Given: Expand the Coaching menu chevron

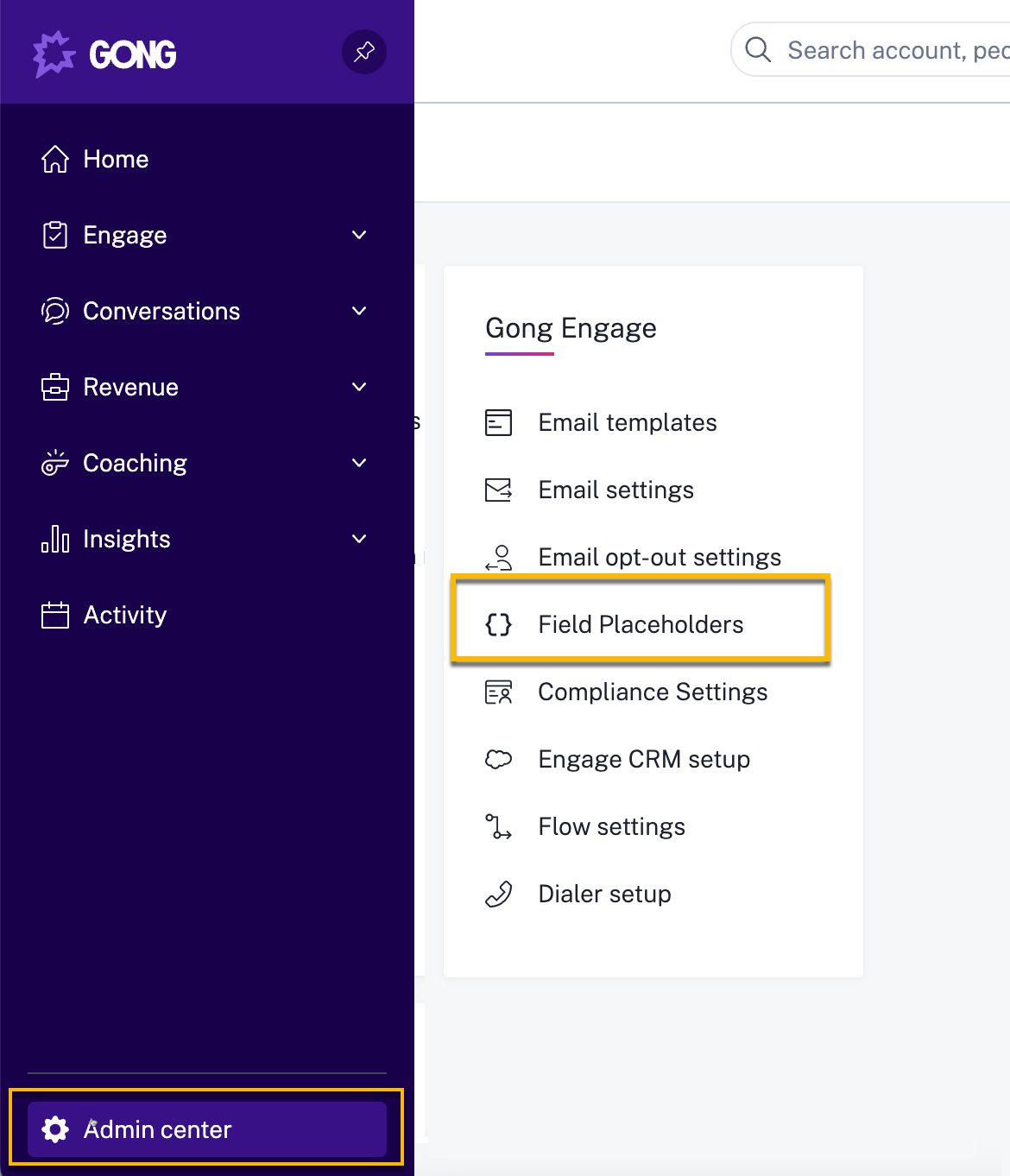Looking at the screenshot, I should pyautogui.click(x=360, y=463).
